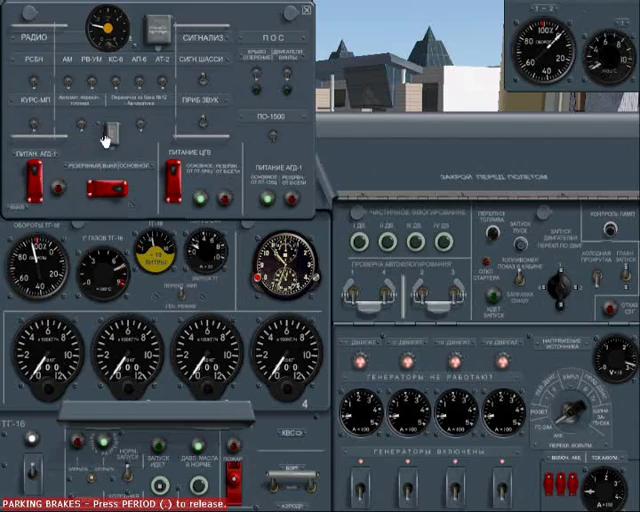Viewport: 640px width, 512px height.
Task: Toggle the ПО-1500 switch
Action: (x=273, y=135)
